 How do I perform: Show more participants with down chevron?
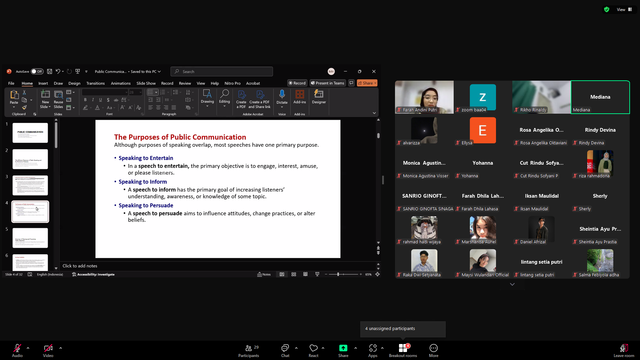click(512, 284)
